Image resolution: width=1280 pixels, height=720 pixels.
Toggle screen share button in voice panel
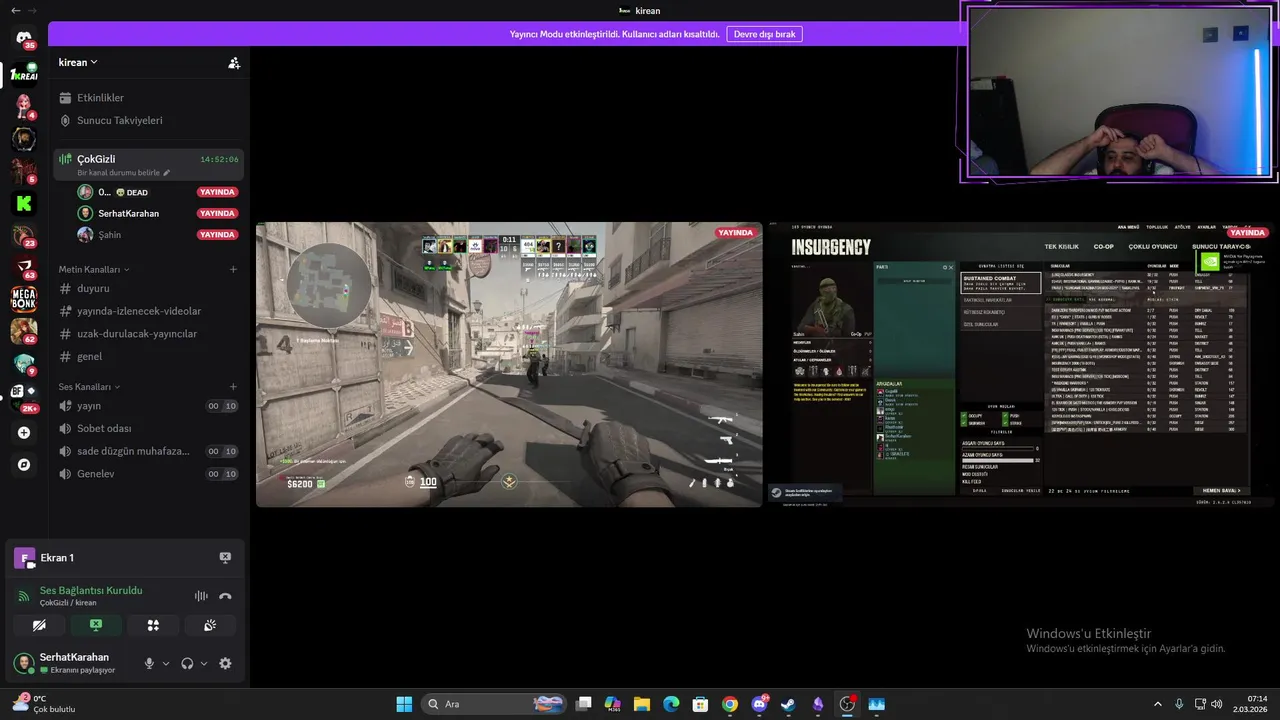tap(96, 625)
